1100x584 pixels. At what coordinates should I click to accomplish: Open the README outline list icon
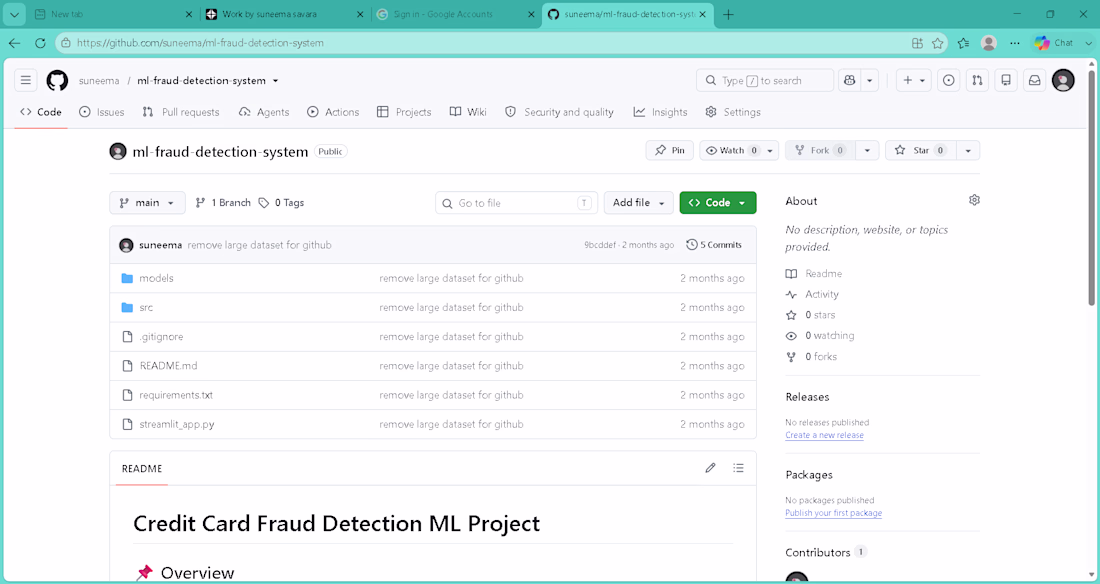click(x=739, y=468)
